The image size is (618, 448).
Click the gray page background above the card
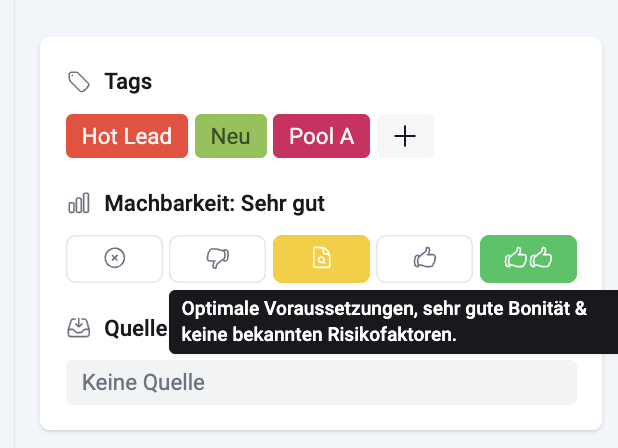click(x=315, y=18)
